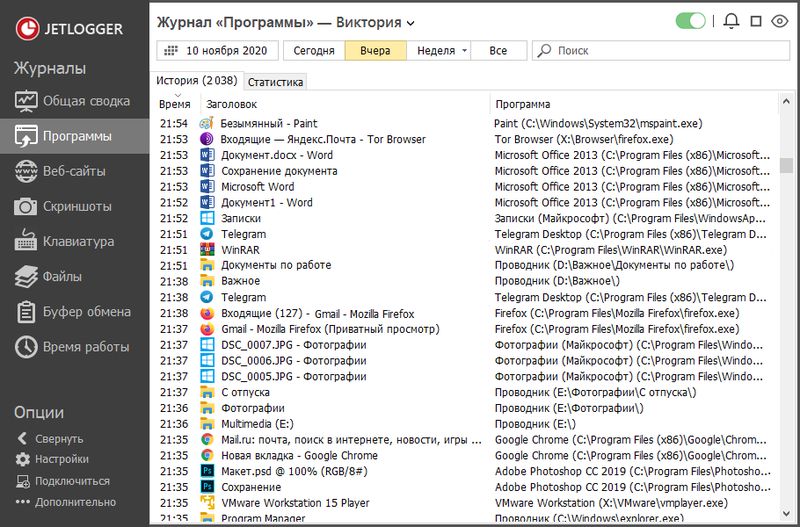Switch to the История tab
Image resolution: width=800 pixels, height=527 pixels.
click(x=197, y=81)
